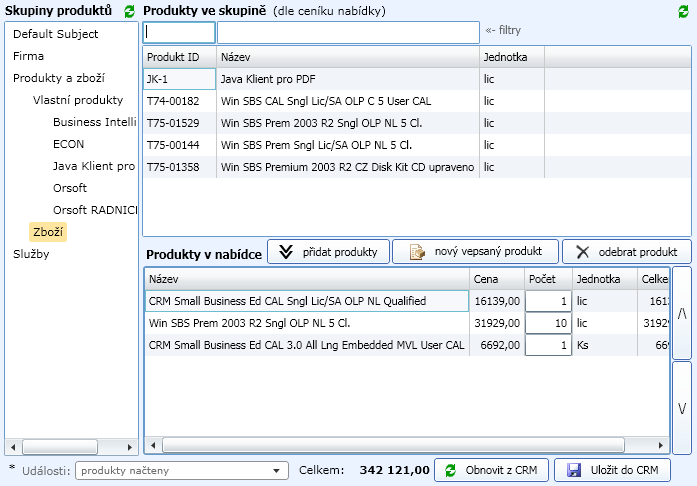Click přidat produkty button
697x486 pixels.
point(328,252)
